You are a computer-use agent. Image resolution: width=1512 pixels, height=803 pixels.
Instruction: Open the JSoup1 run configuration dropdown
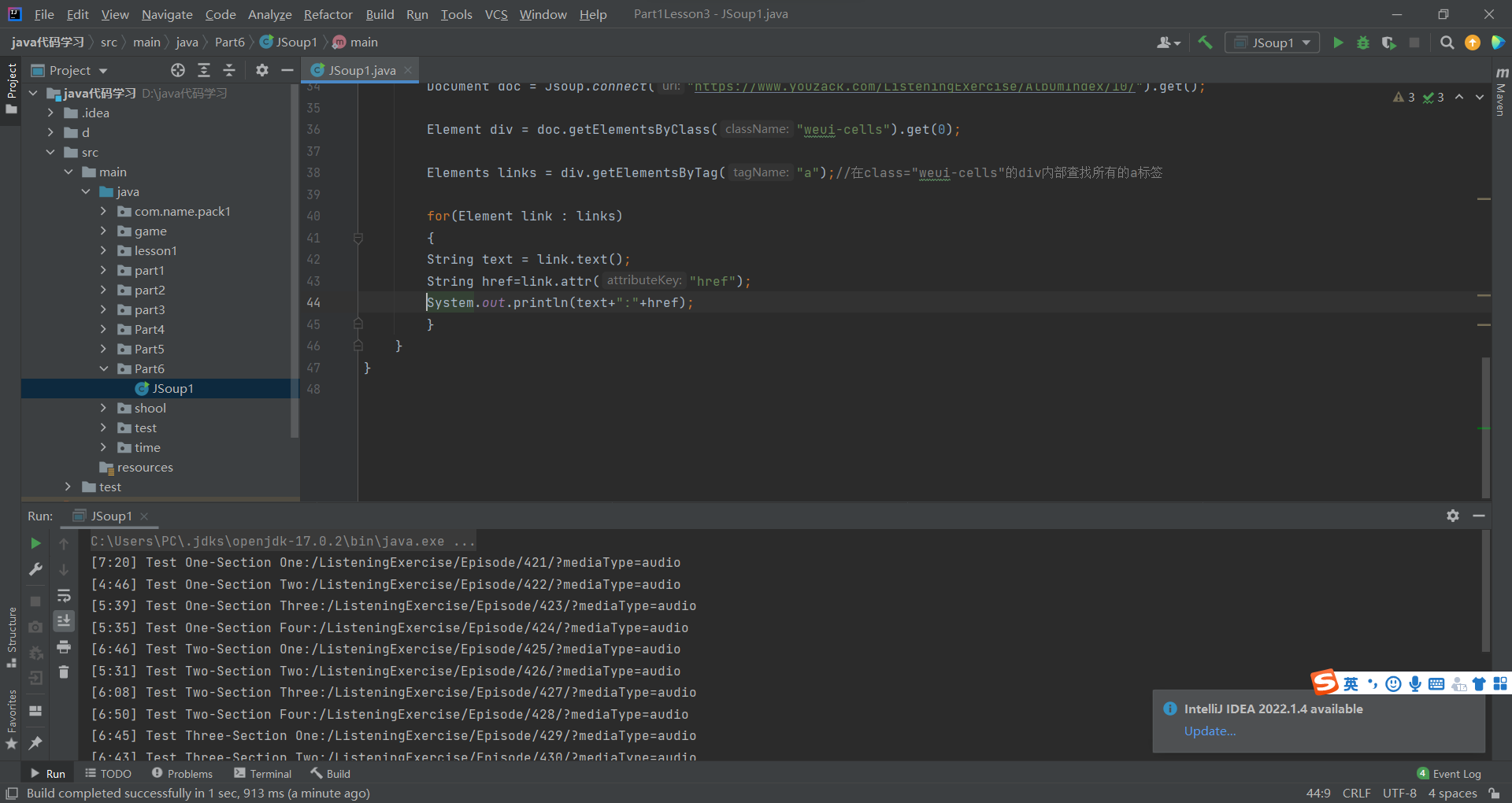[x=1272, y=43]
